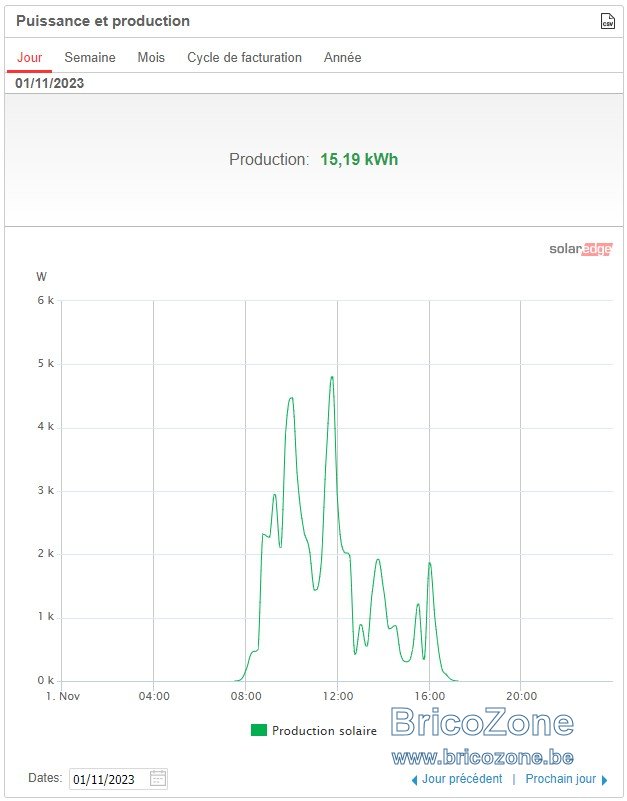Select the Jour tab
The width and height of the screenshot is (627, 801).
[29, 57]
